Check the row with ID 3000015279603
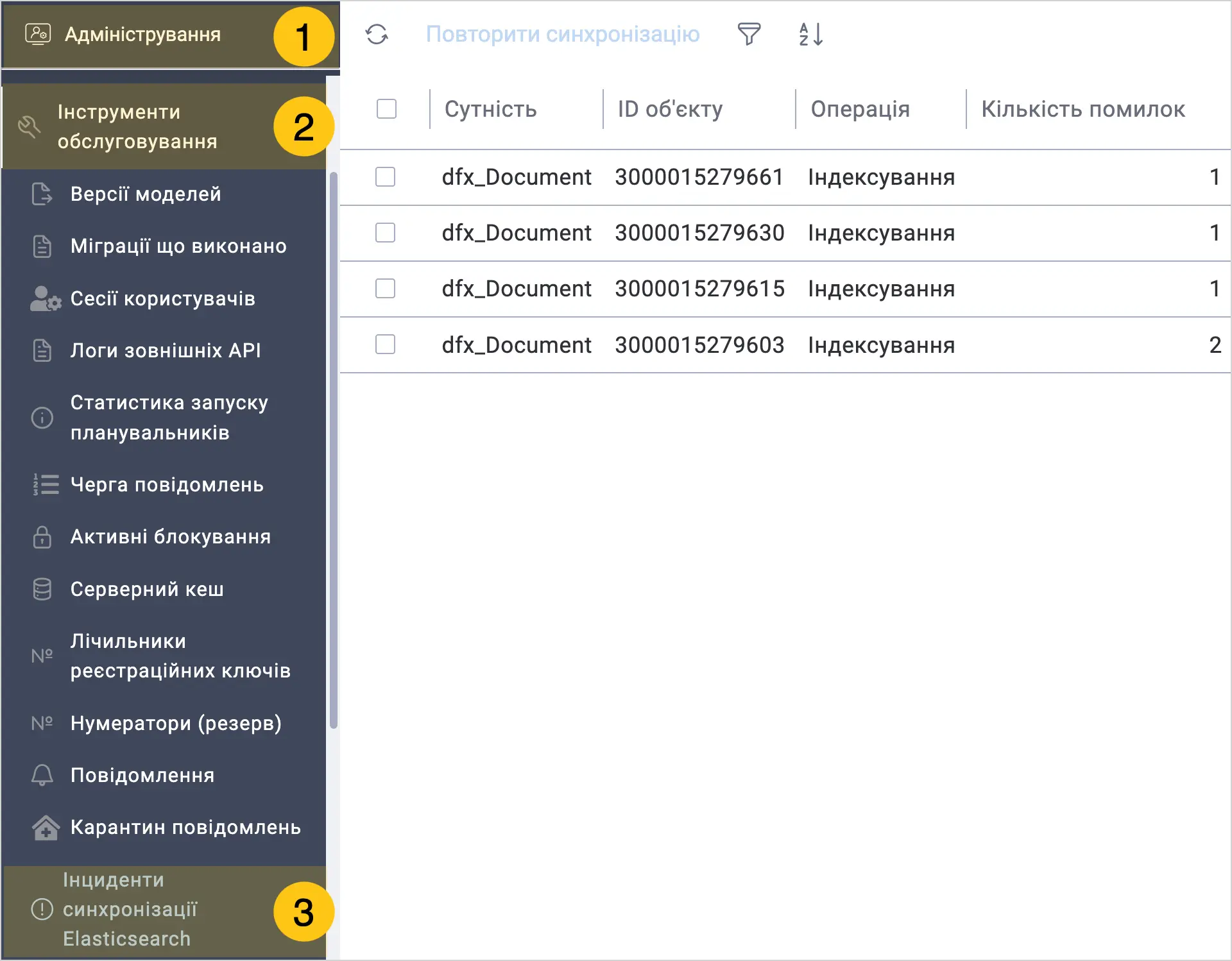This screenshot has height=961, width=1232. tap(385, 344)
